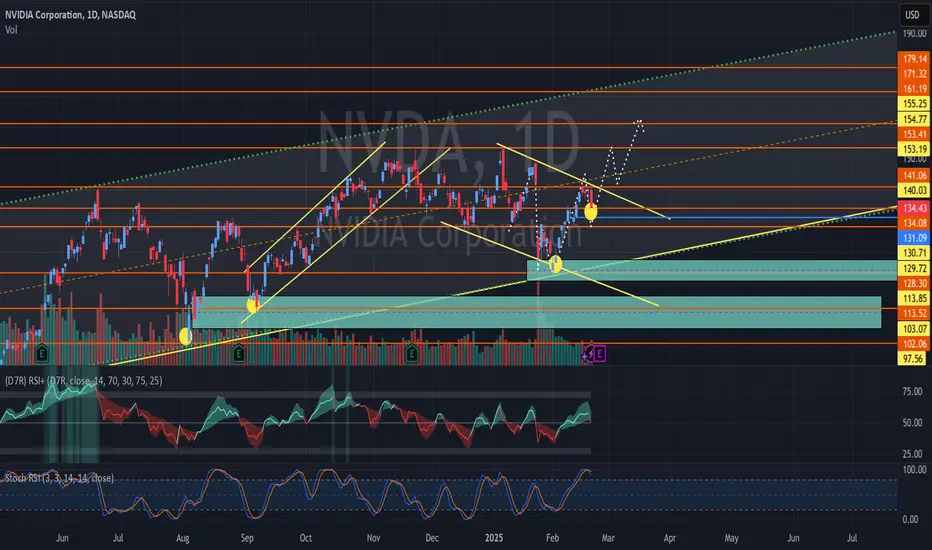
Task: Select the Vol indicator label
Action: [11, 30]
